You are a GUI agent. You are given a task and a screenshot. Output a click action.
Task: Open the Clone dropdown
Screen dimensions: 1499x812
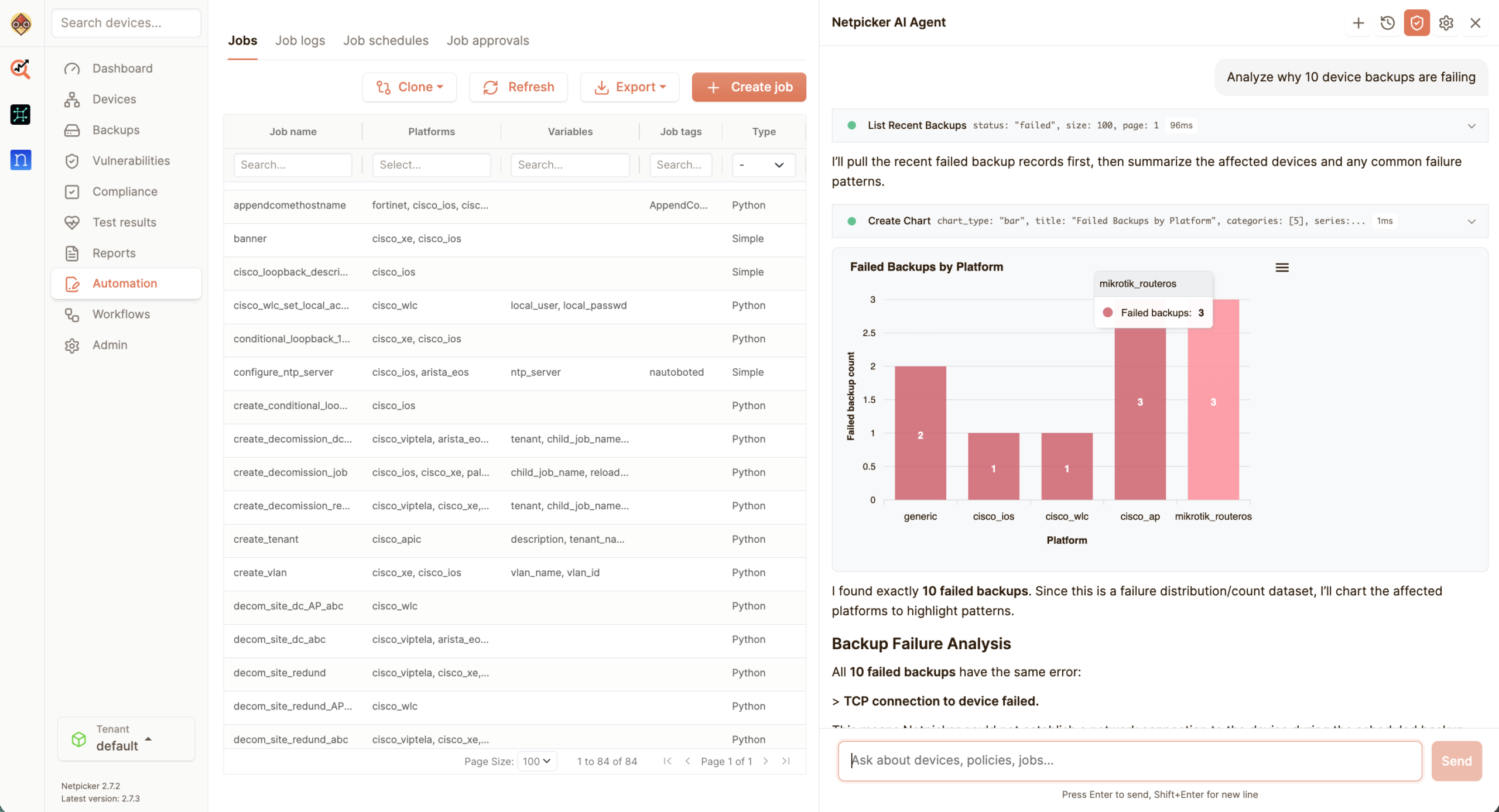(409, 87)
